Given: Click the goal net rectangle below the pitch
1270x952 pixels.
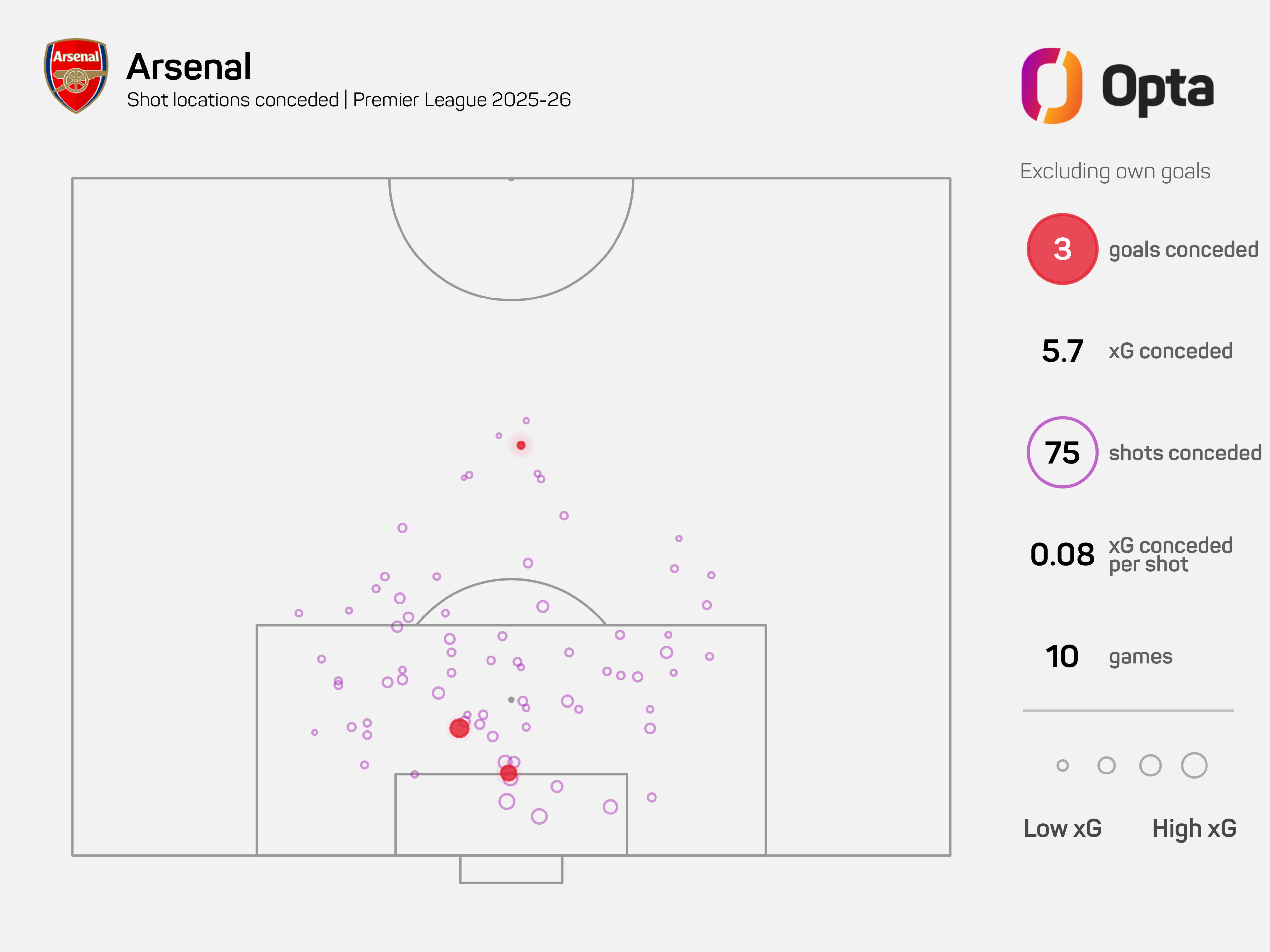Looking at the screenshot, I should point(511,869).
